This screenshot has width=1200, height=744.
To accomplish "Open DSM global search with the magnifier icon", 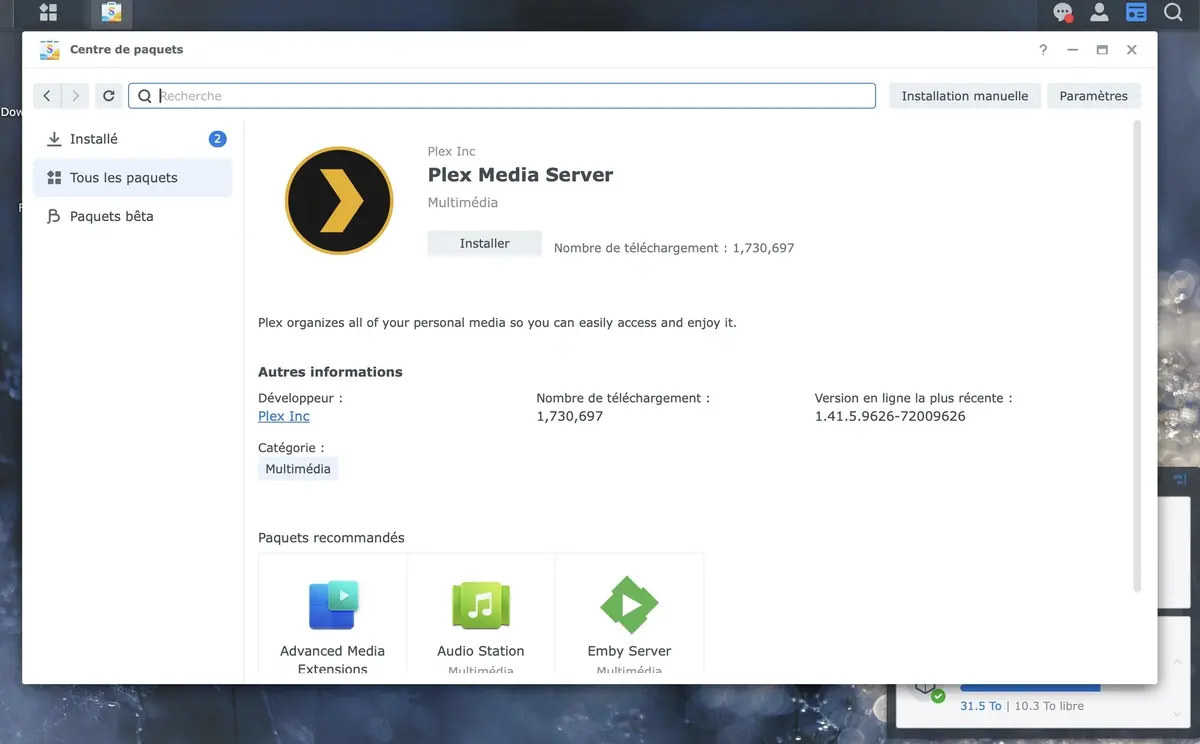I will coord(1172,13).
